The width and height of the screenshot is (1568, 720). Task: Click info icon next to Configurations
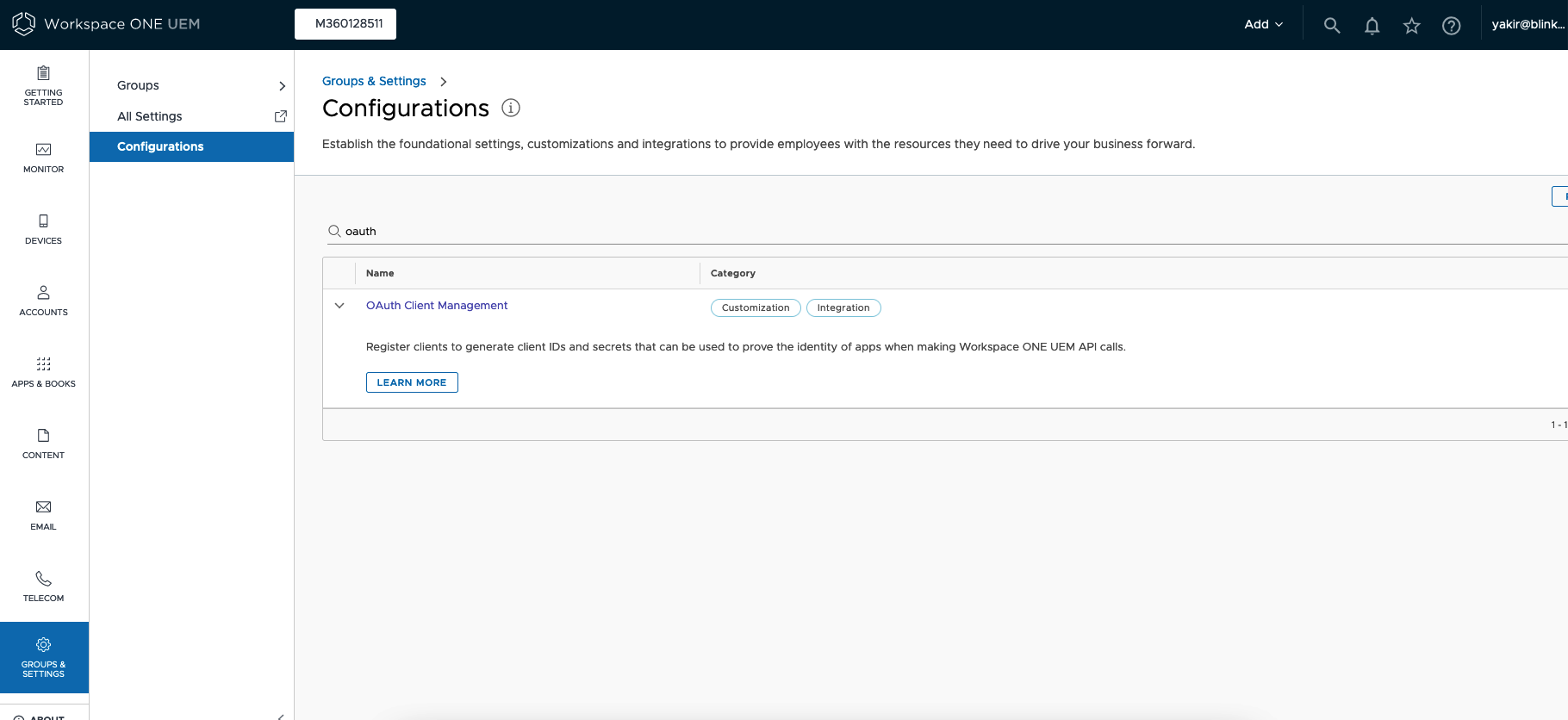coord(511,108)
